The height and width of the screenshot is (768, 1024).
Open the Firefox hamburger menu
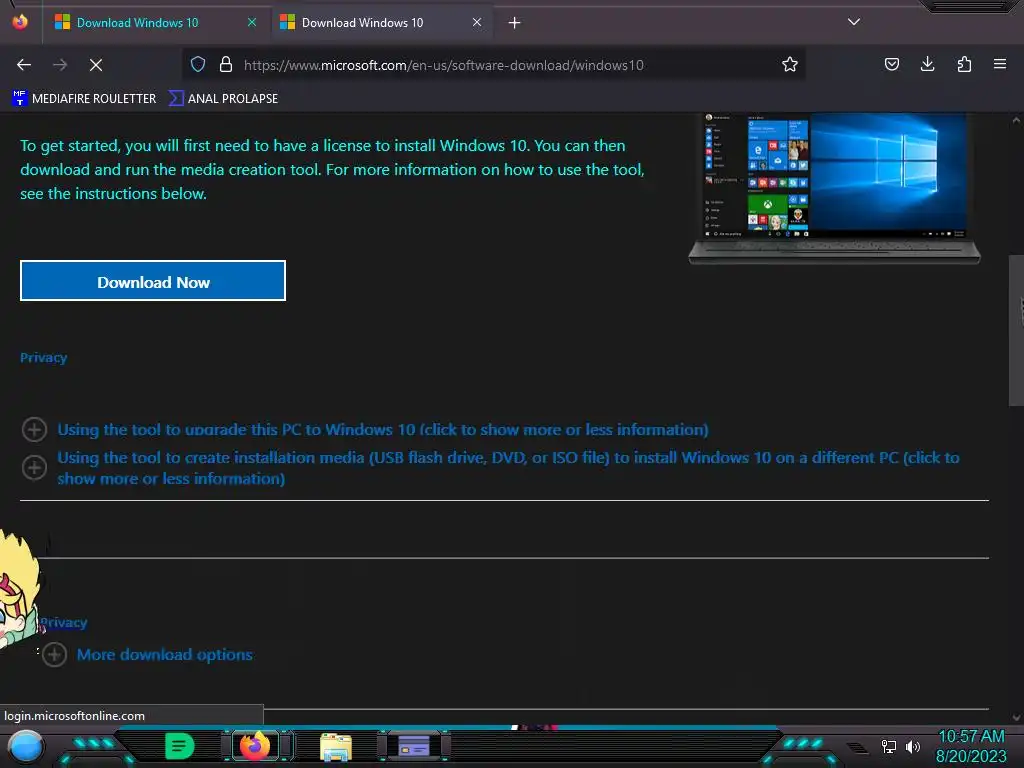[1000, 64]
